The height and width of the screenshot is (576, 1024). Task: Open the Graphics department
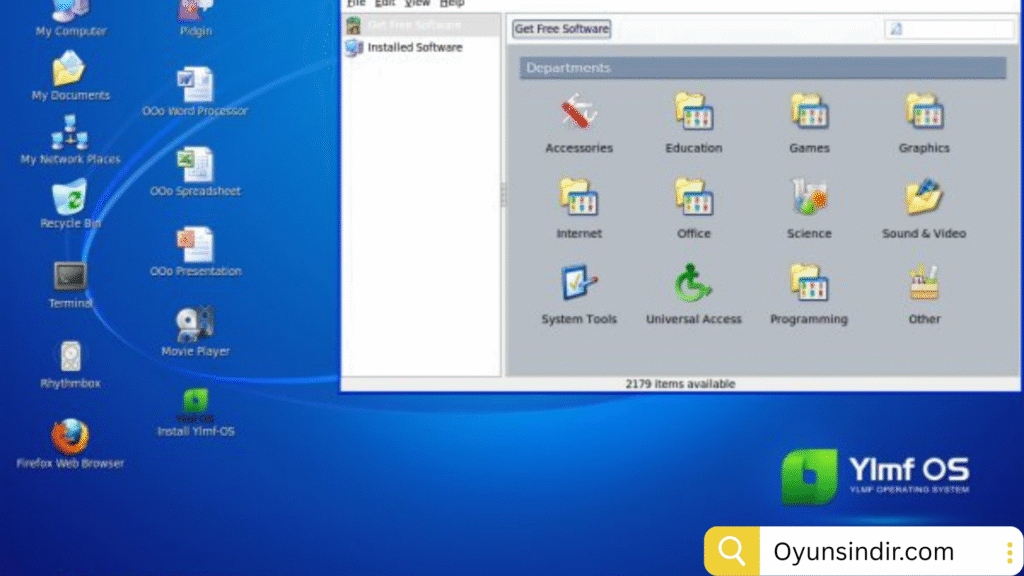click(923, 115)
